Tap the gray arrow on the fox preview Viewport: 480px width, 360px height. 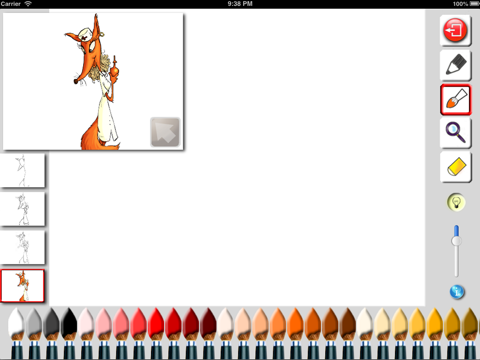tap(165, 132)
